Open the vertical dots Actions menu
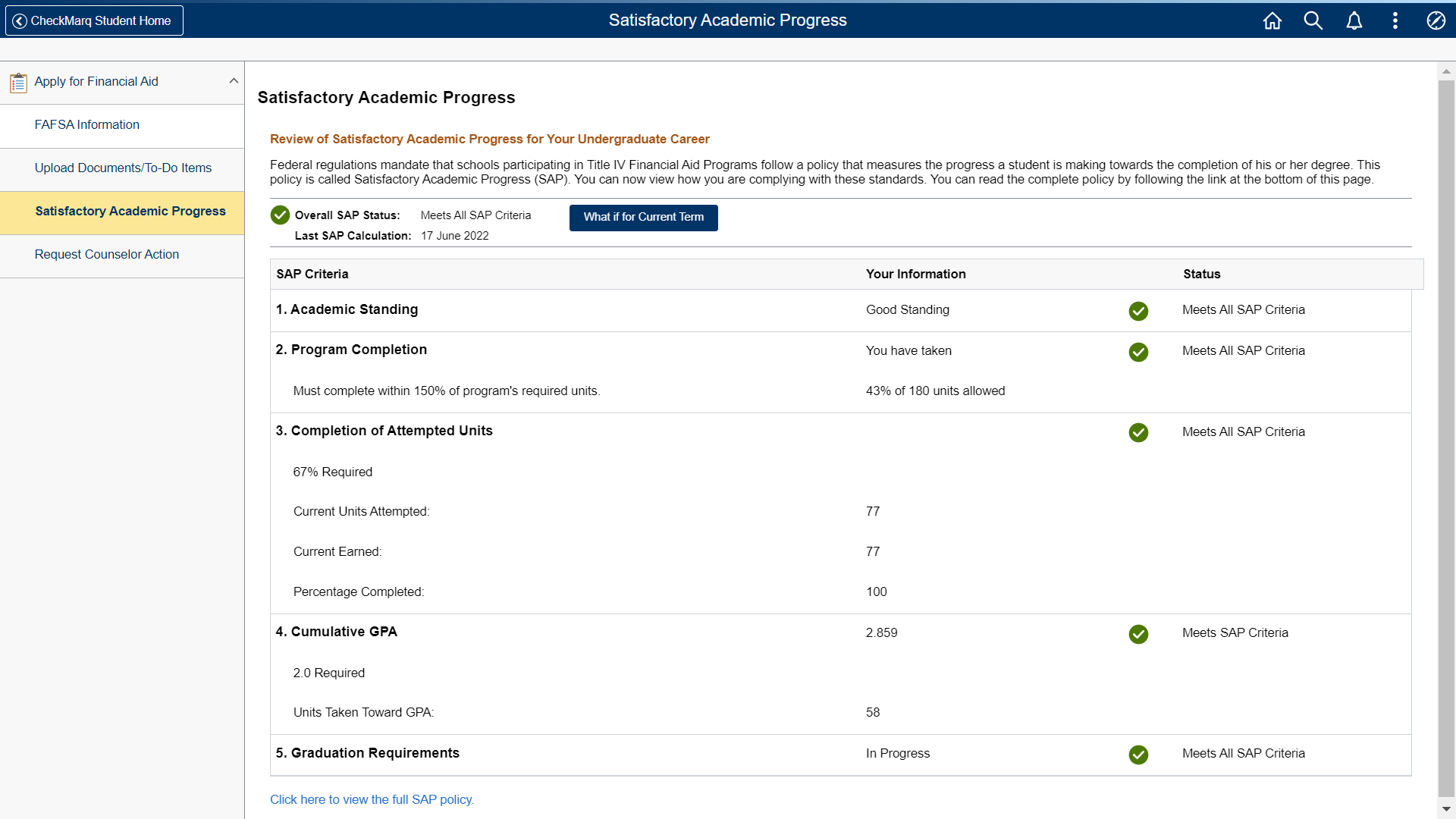 point(1395,20)
